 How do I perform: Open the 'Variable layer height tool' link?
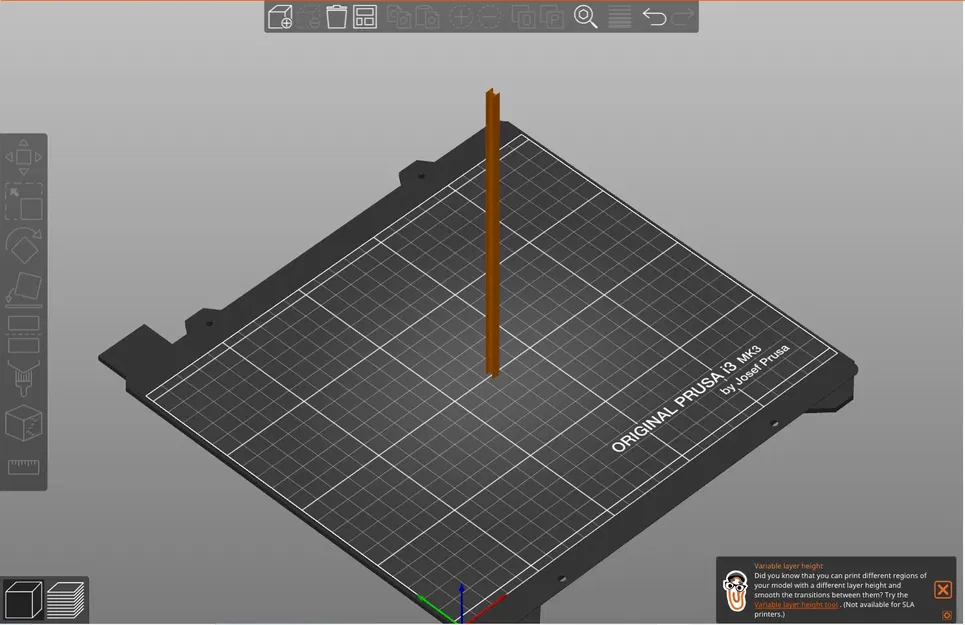796,605
